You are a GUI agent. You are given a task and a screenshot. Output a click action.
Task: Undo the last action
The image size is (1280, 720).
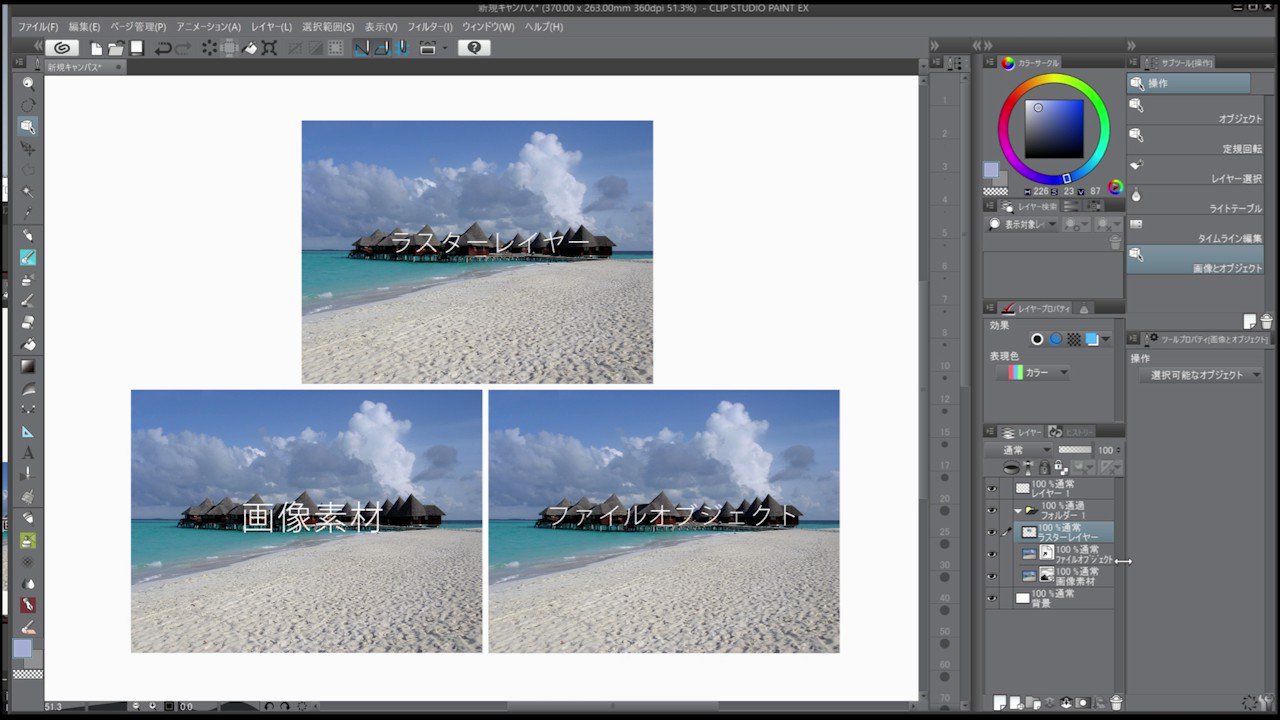coord(163,47)
